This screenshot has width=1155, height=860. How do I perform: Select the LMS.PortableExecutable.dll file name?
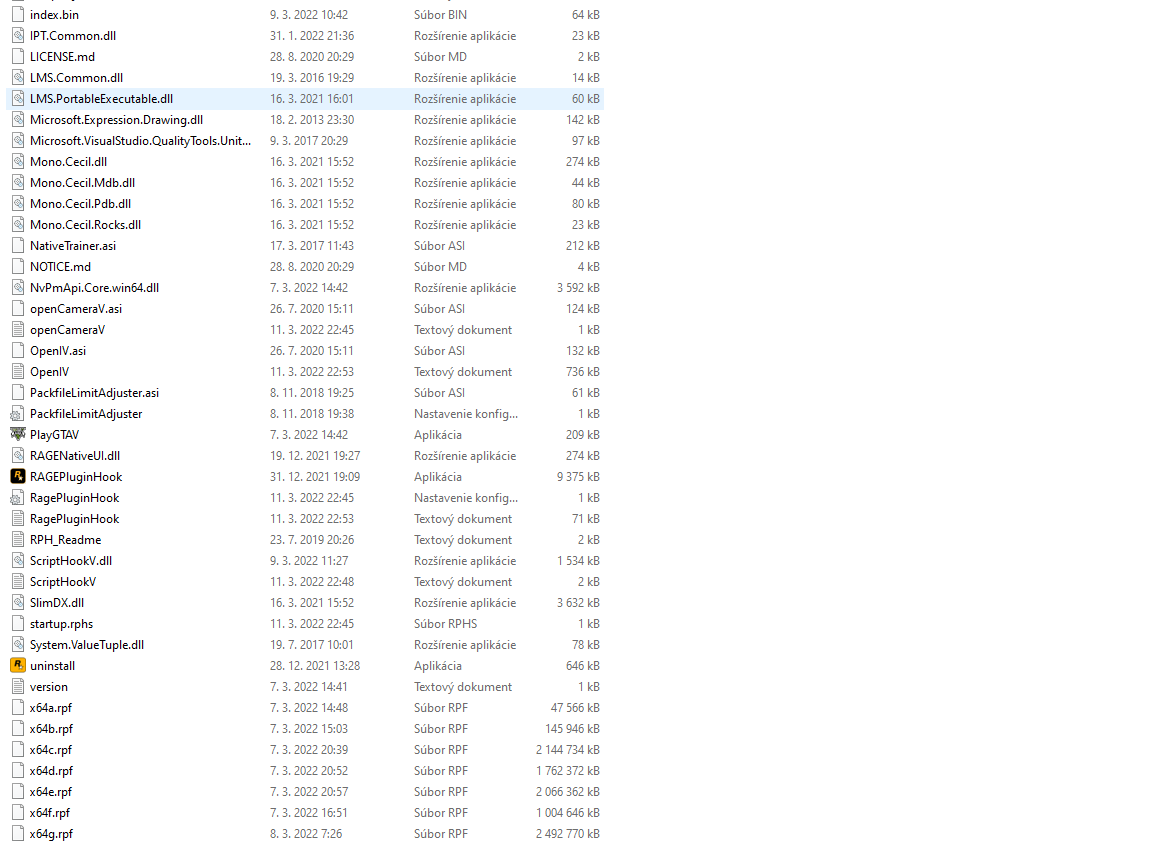(x=102, y=99)
